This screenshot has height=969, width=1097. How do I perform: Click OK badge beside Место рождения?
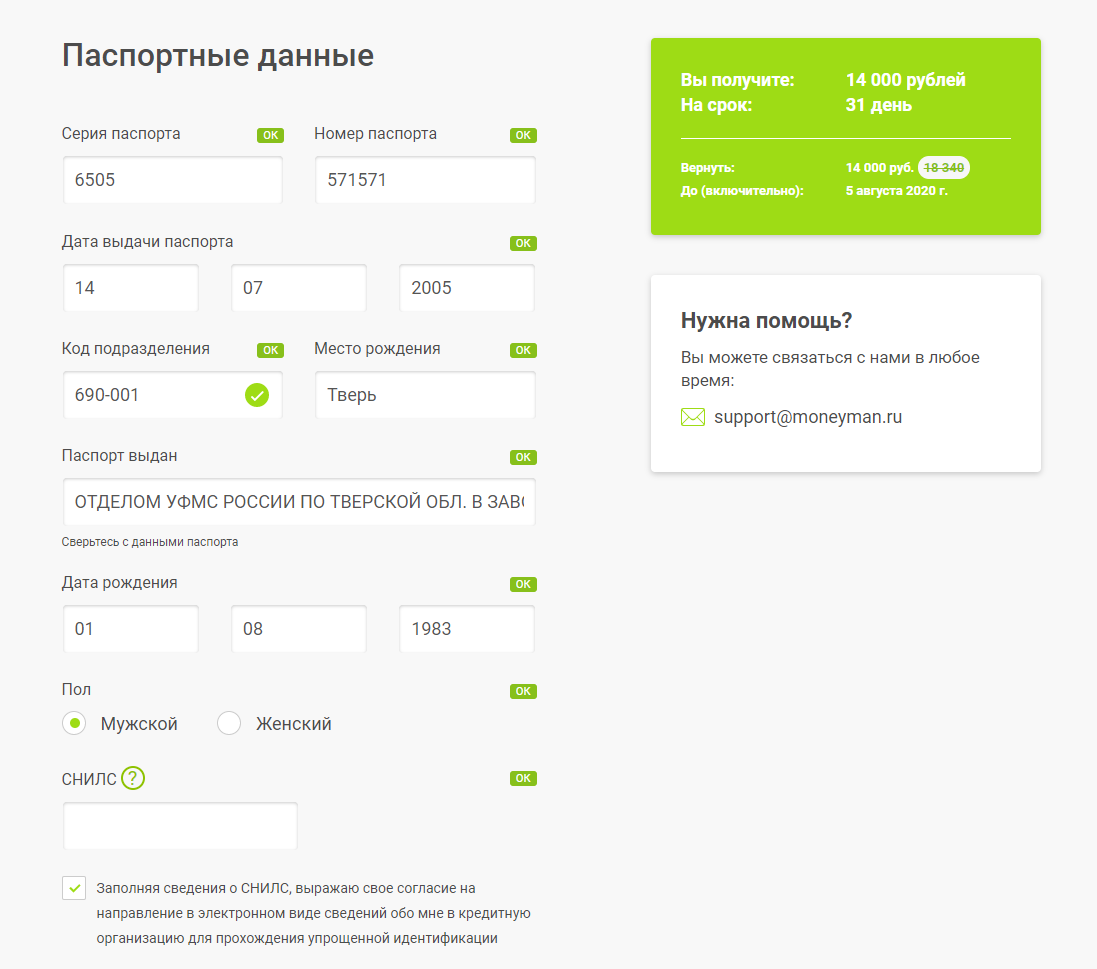[x=523, y=350]
